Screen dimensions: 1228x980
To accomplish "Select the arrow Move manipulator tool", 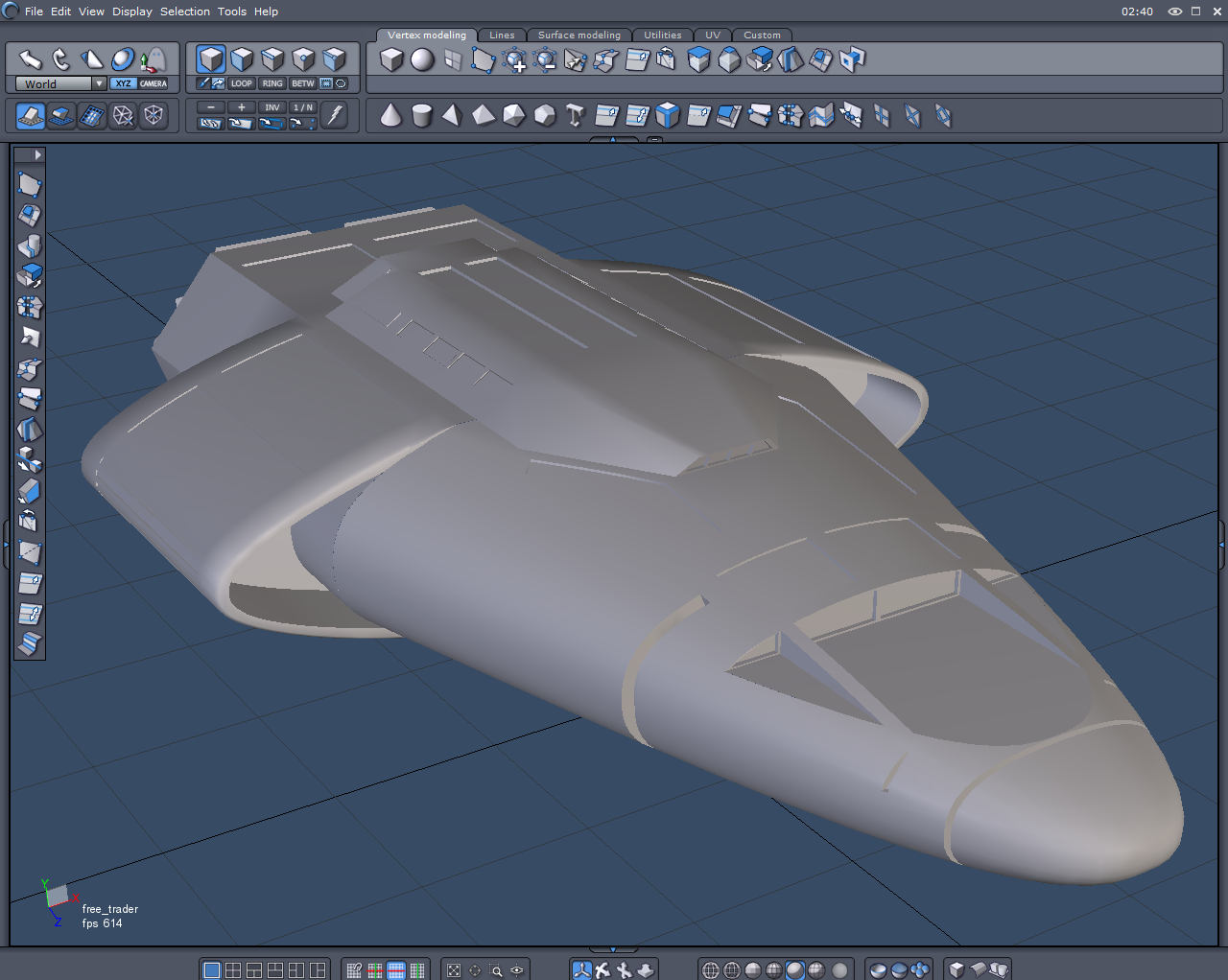I will coord(31,59).
